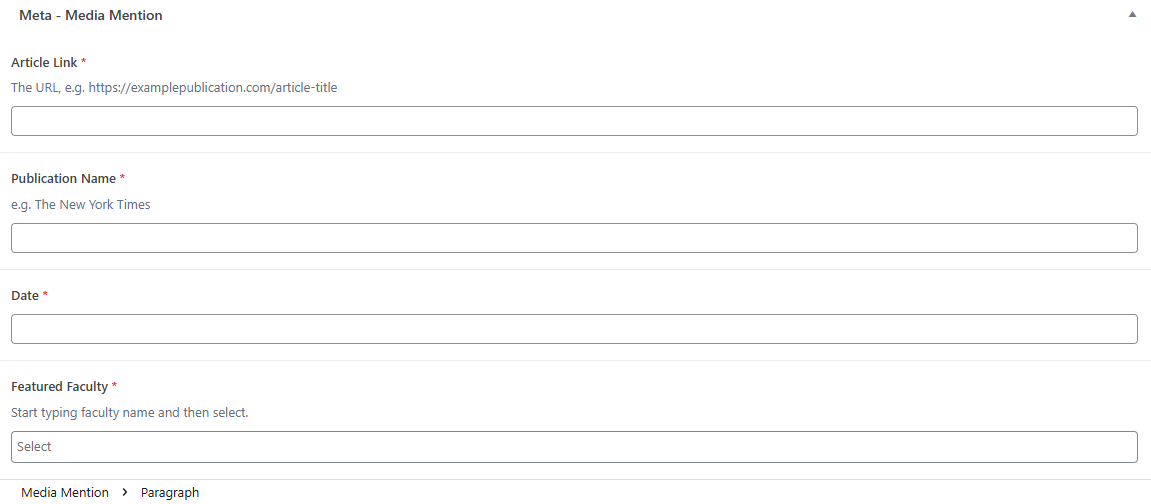Click the required asterisk beside Featured Faculty
Screen dimensions: 1151x504
pos(114,386)
